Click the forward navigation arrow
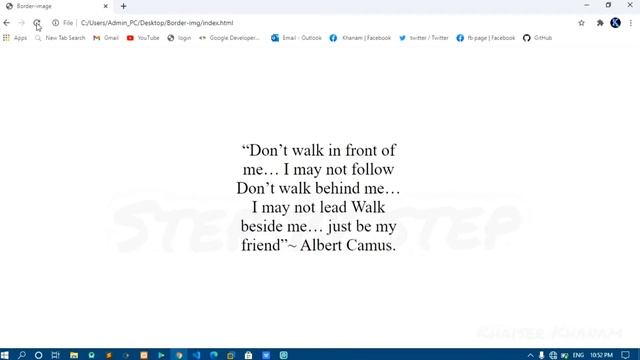This screenshot has height=360, width=640. 22,23
